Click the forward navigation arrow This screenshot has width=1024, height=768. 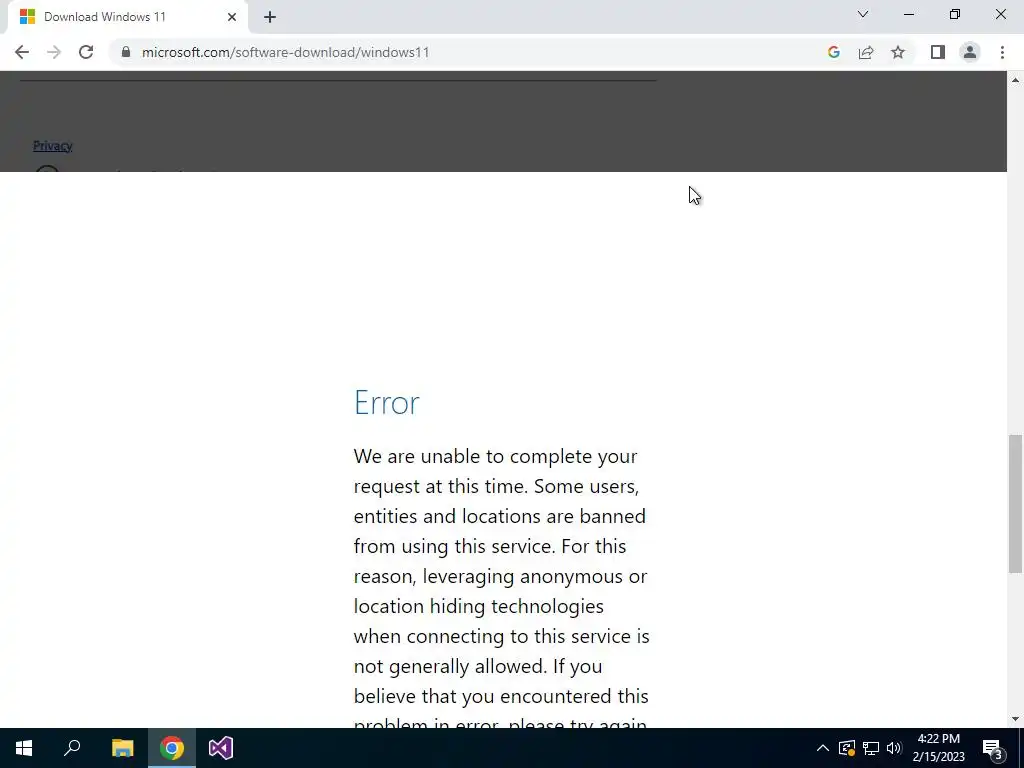54,52
